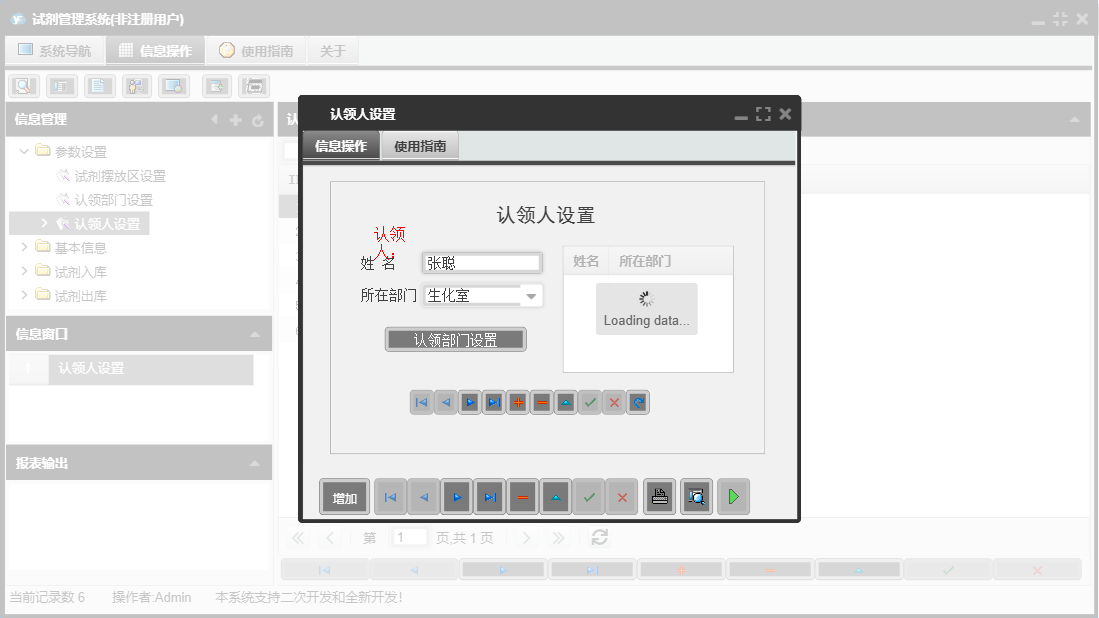This screenshot has width=1099, height=618.
Task: Collapse the 参数设置 folder
Action: (23, 151)
